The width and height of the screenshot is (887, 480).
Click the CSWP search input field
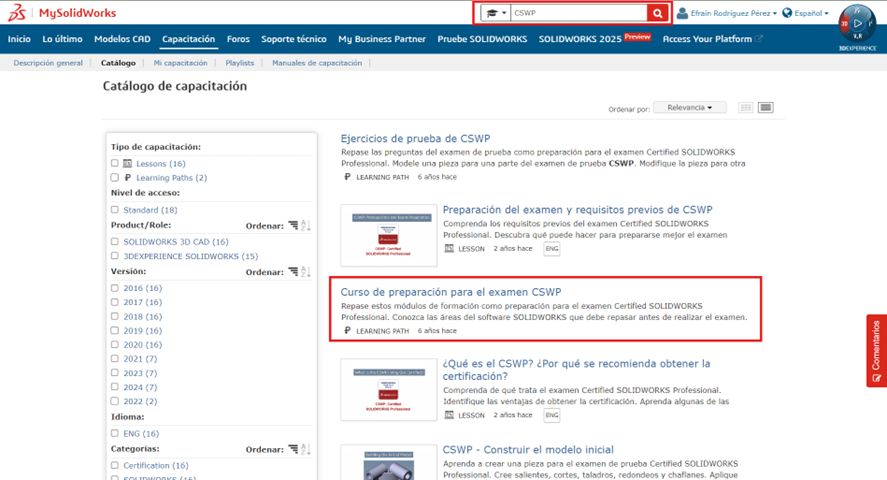tap(579, 13)
